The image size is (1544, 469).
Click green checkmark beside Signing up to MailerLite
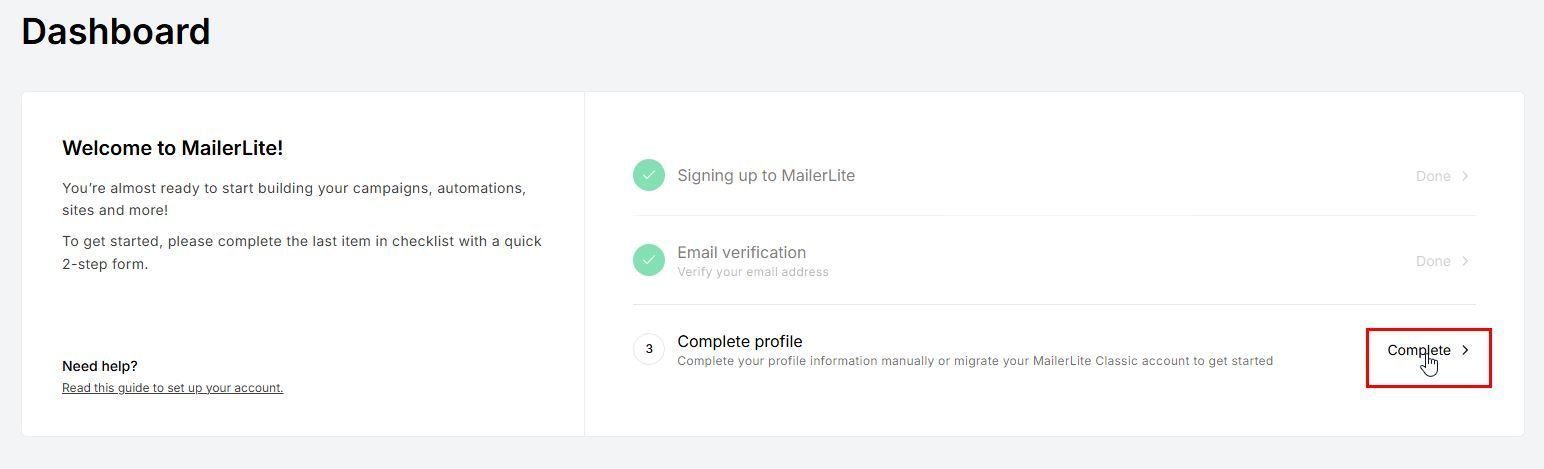click(x=648, y=175)
